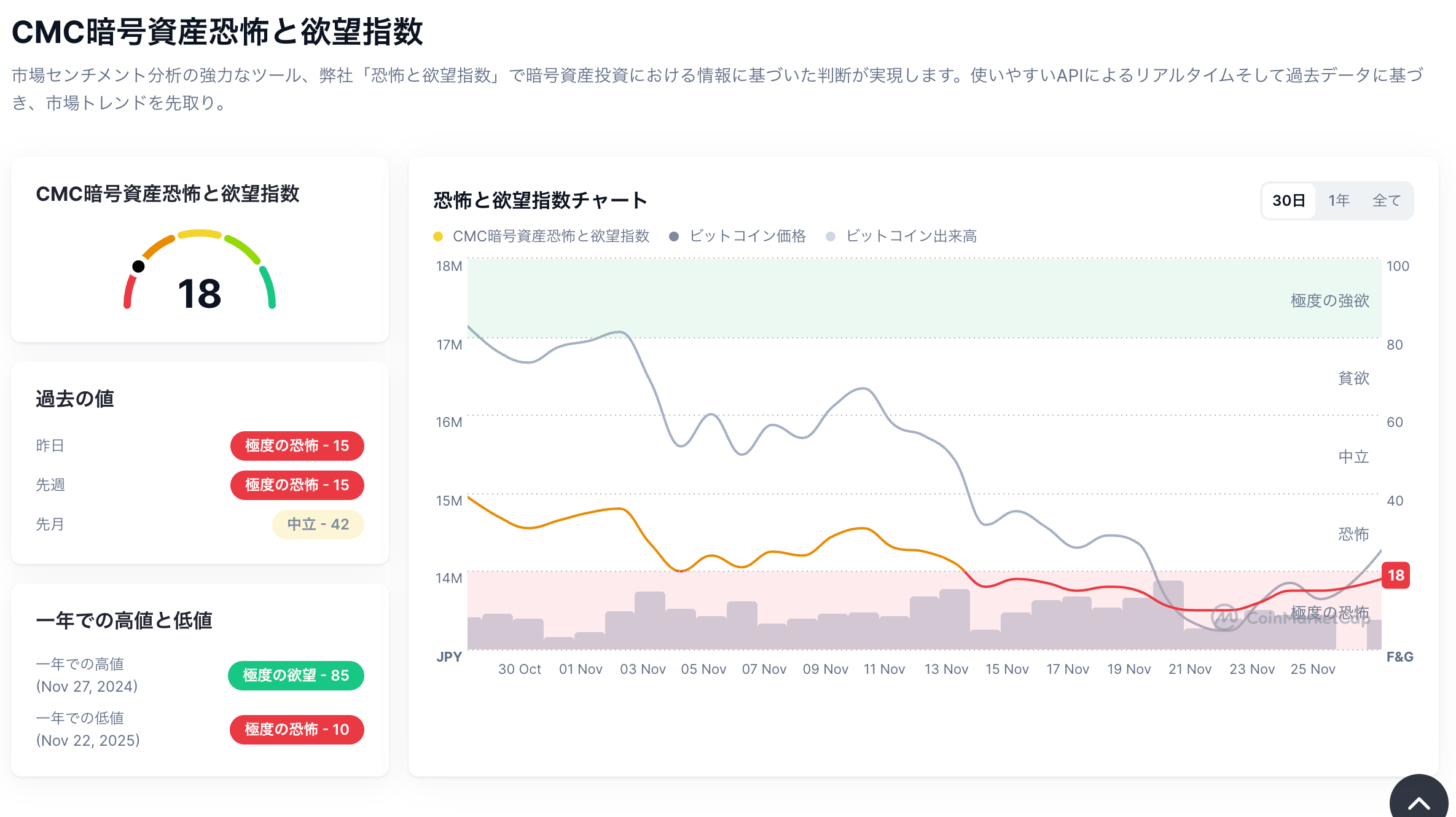Select the 30日 time range tab
This screenshot has height=817, width=1456.
(x=1288, y=201)
